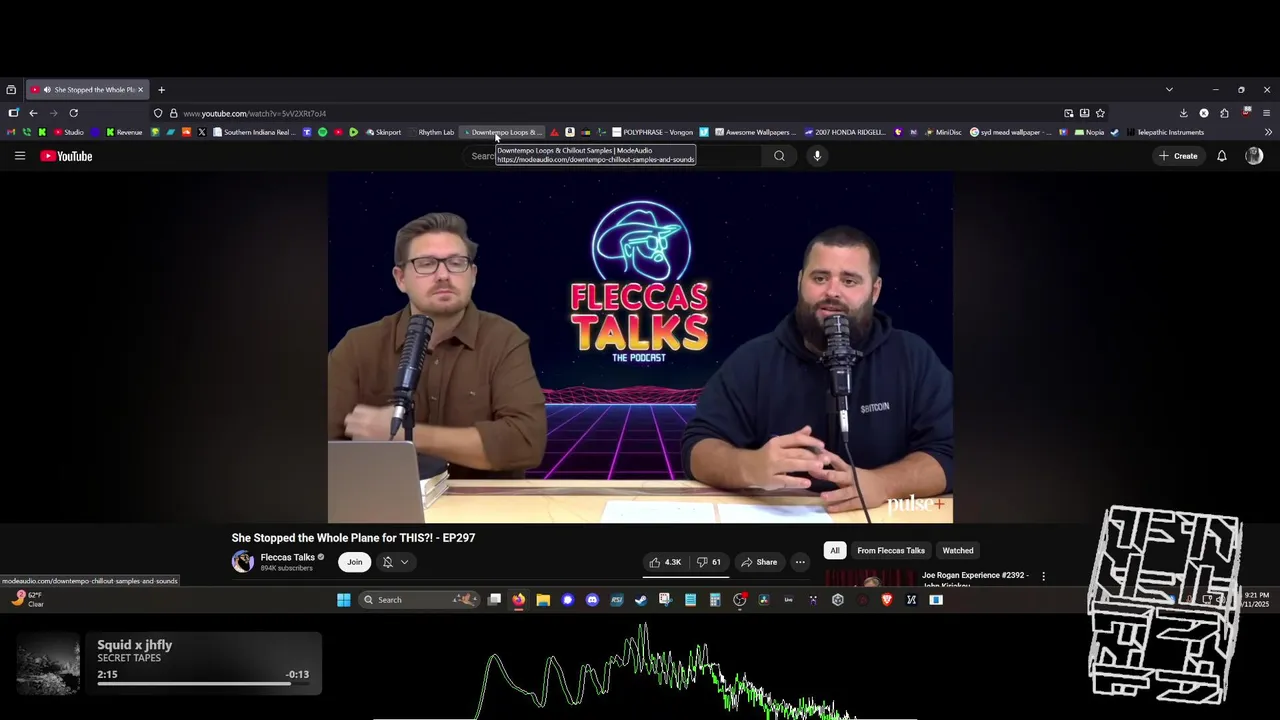Select the She Stopped the Whole Plane tab
Screen dimensions: 1280x720
(x=88, y=90)
